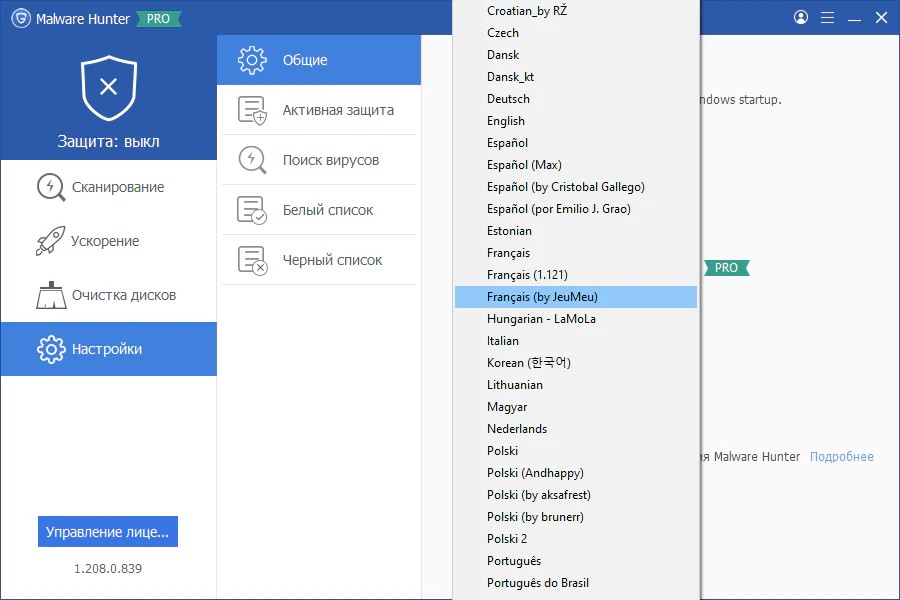The image size is (900, 600).
Task: Click the Ускорение rocket icon
Action: pos(50,241)
